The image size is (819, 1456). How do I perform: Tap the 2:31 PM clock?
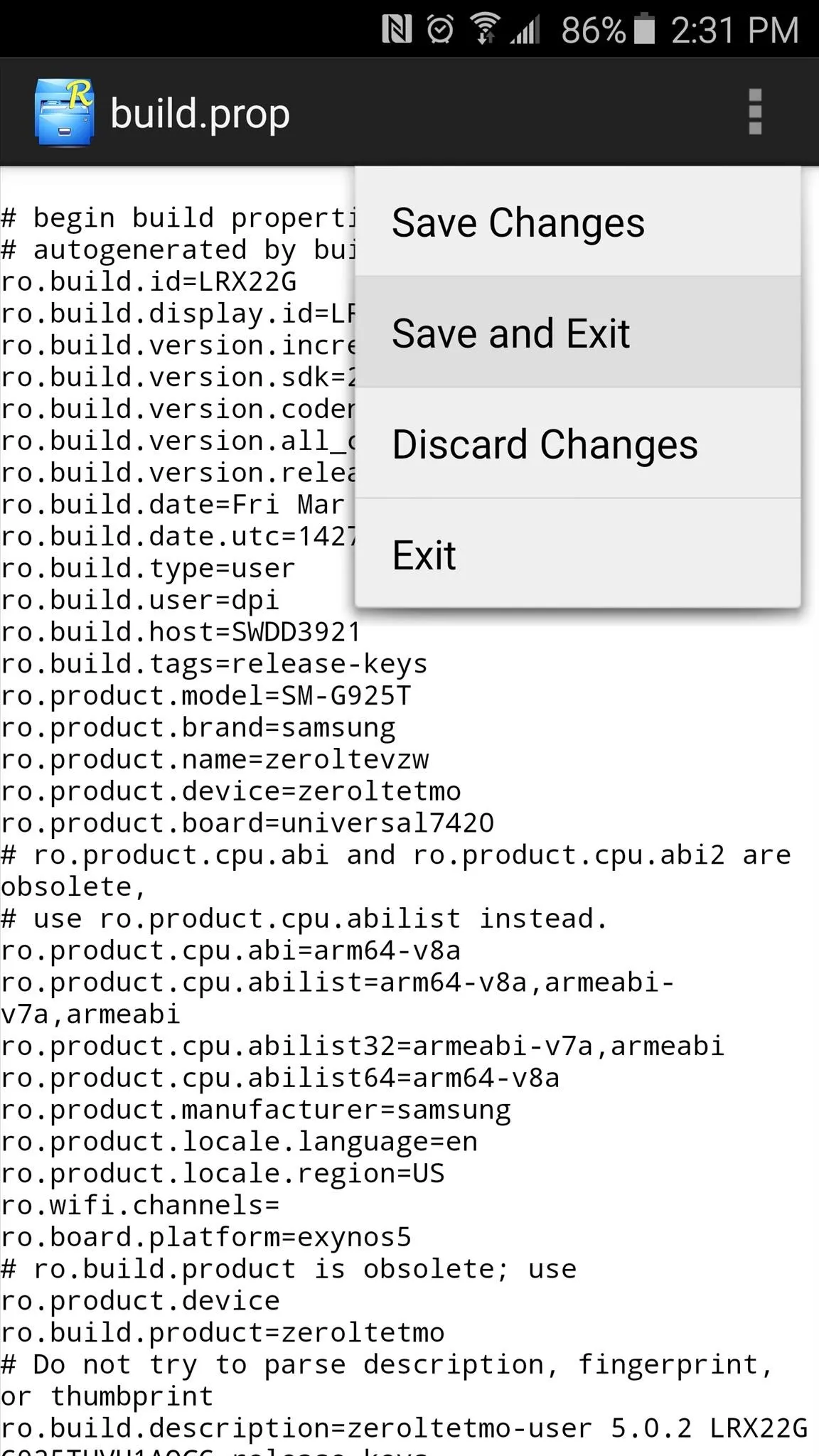[x=735, y=30]
